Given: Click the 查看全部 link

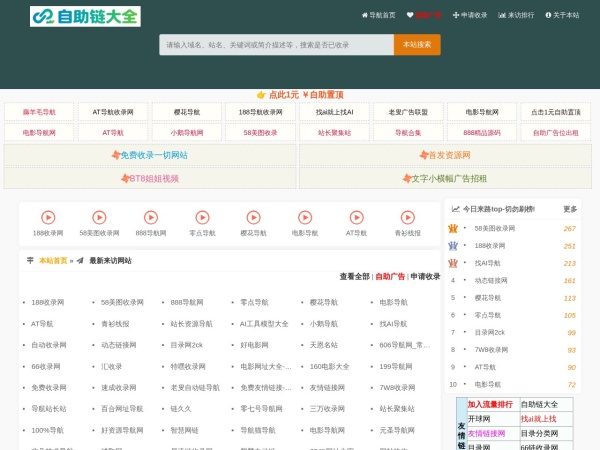Looking at the screenshot, I should click(355, 276).
